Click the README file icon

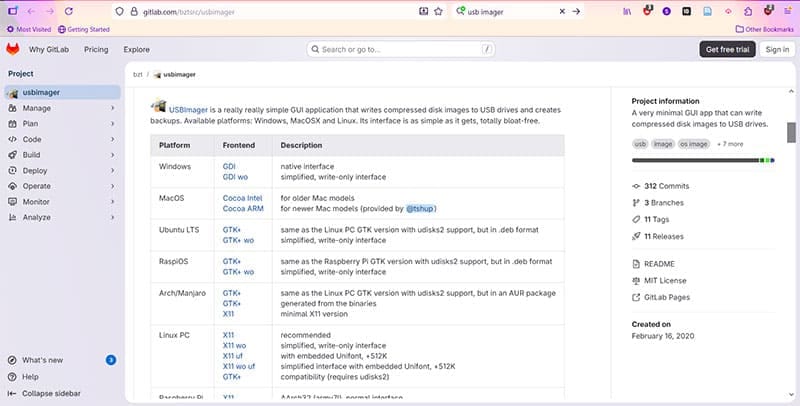pos(637,263)
